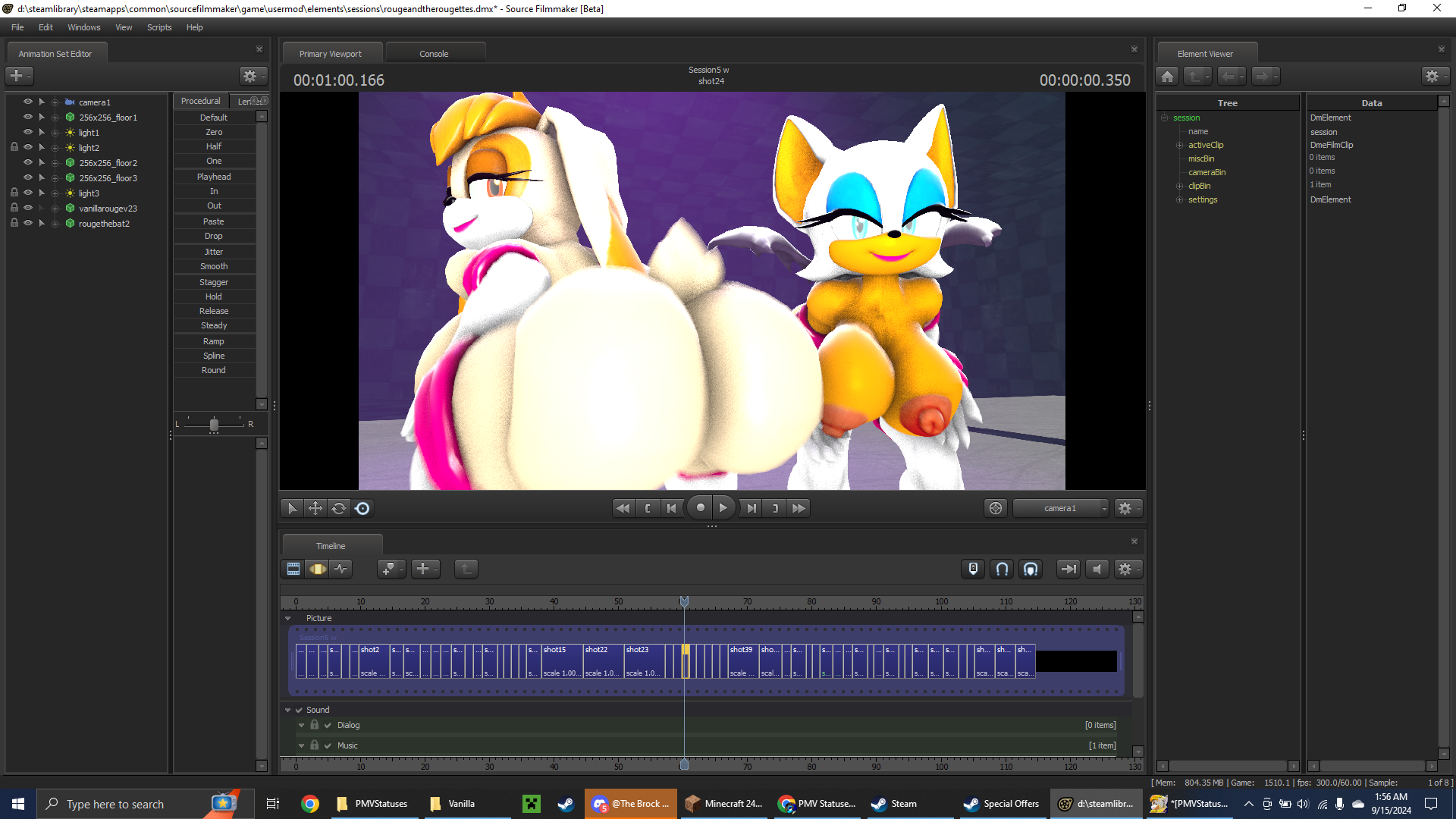
Task: Switch to the Motion Editor mode icon
Action: click(x=317, y=569)
